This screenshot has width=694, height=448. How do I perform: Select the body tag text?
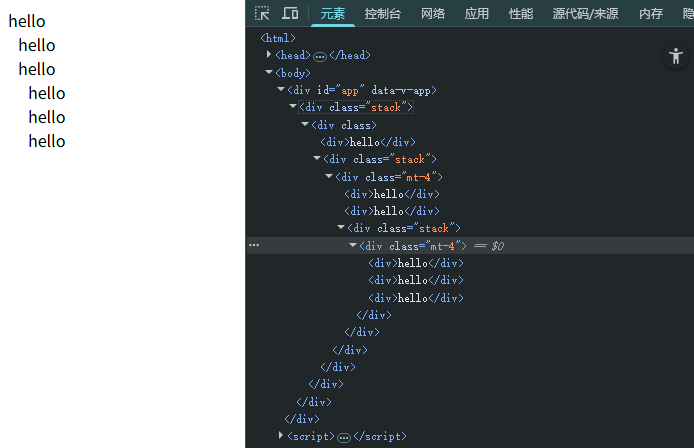pos(293,73)
